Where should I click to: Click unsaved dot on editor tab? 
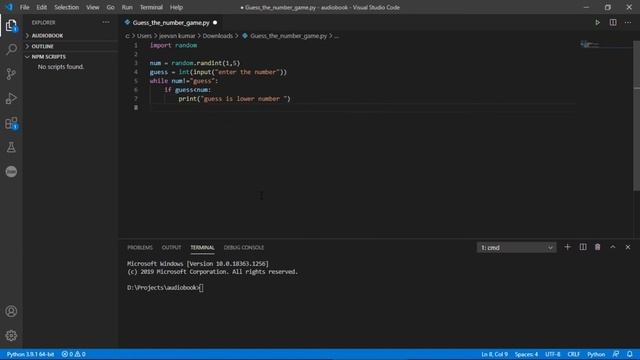[215, 22]
